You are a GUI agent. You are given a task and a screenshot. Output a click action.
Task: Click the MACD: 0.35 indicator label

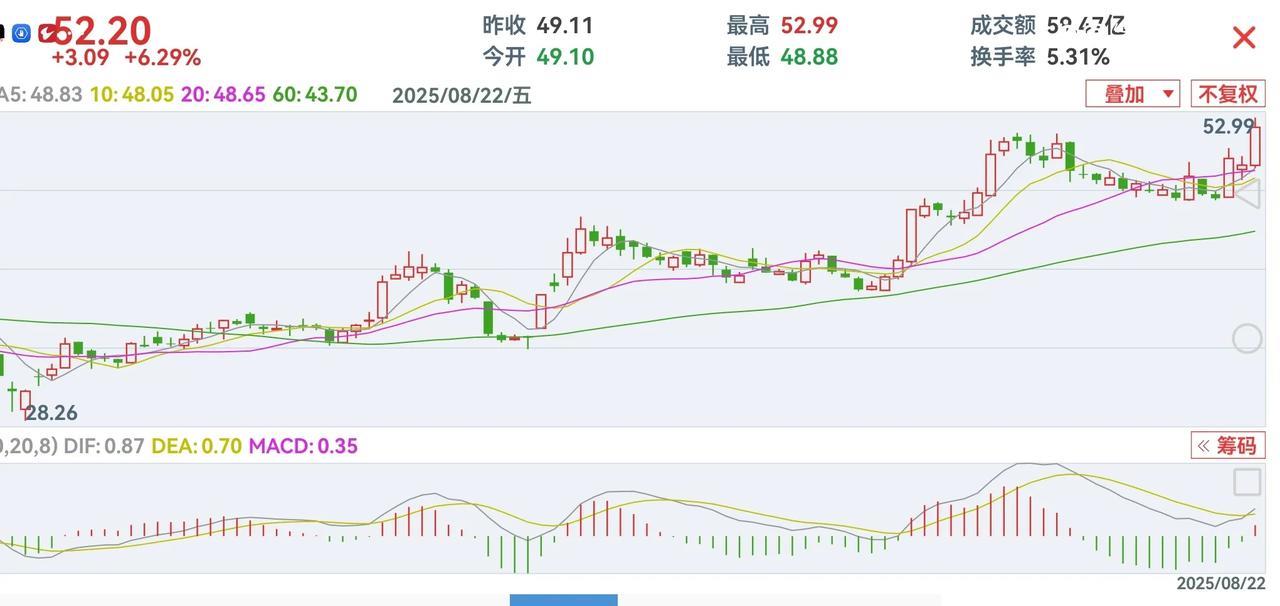click(303, 446)
